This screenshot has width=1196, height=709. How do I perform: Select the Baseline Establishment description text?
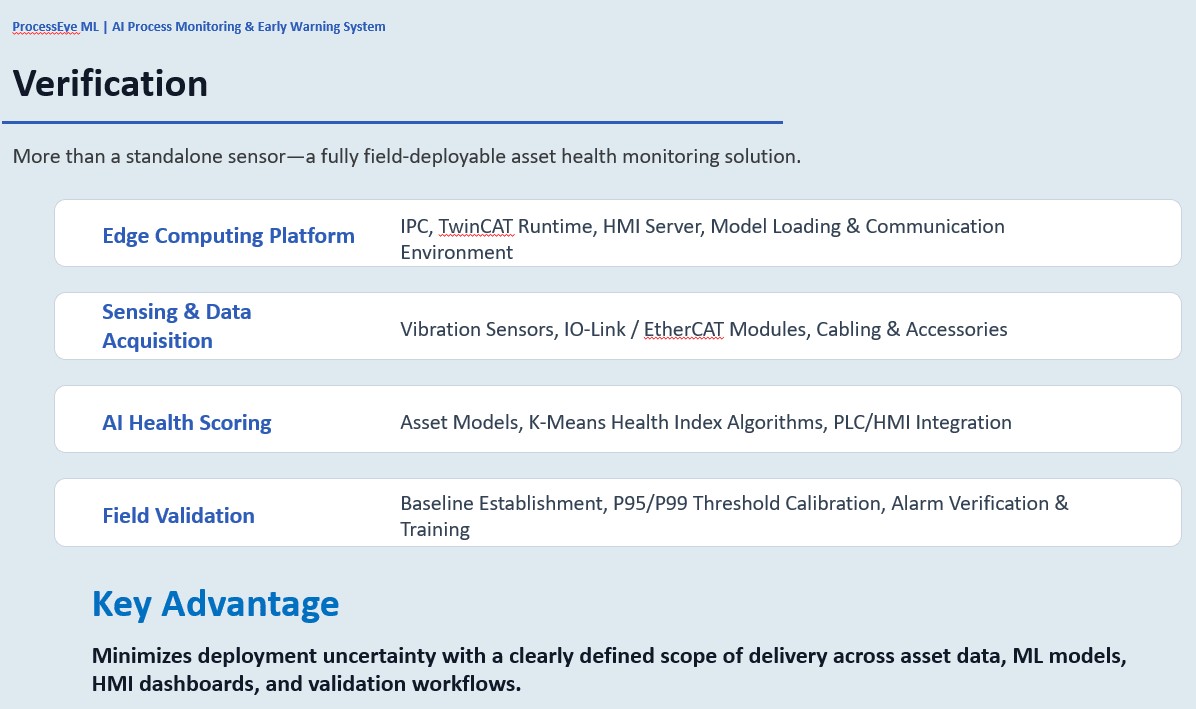pos(734,516)
